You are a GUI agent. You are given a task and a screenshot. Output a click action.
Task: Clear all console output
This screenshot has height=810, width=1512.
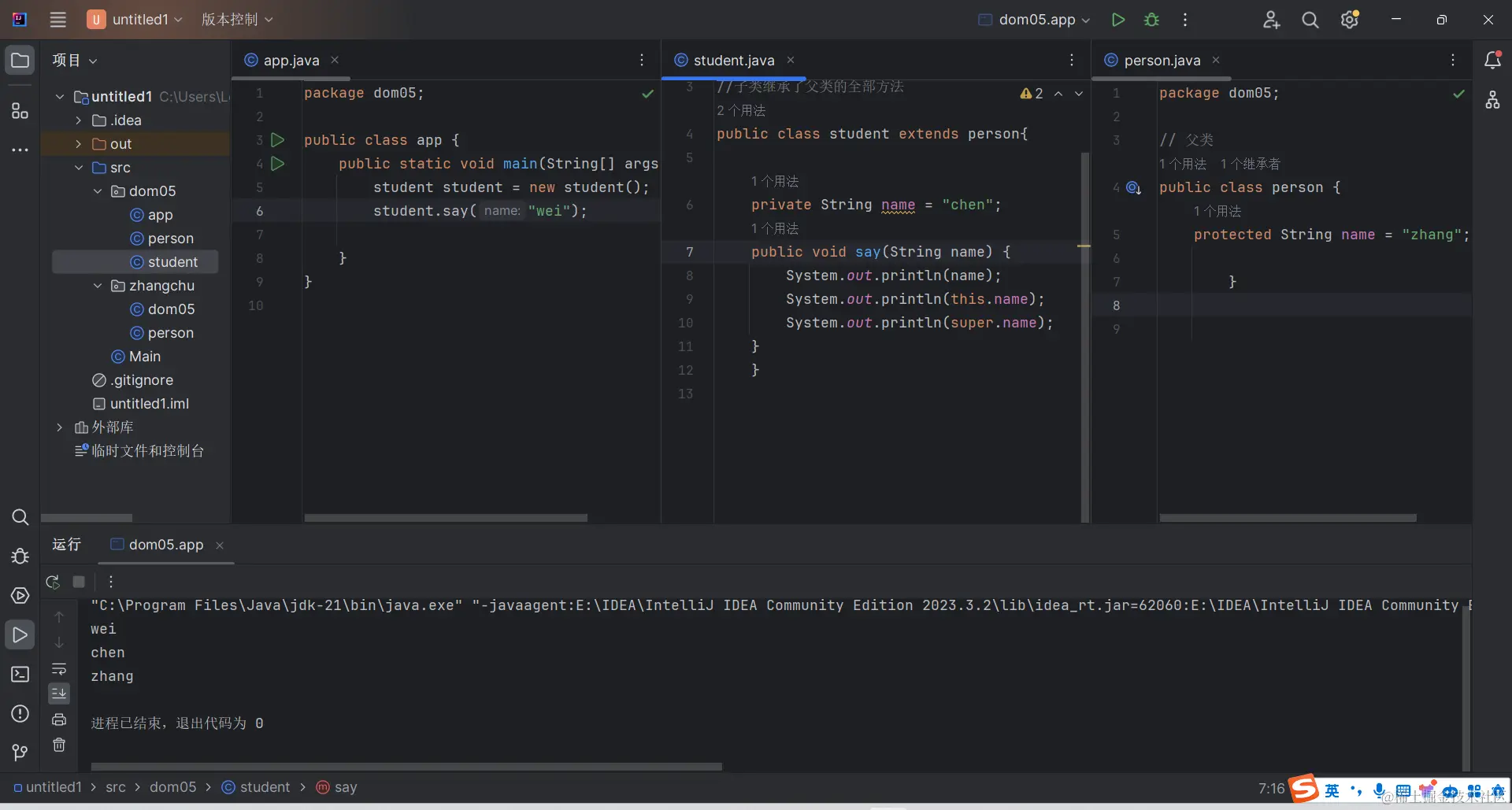point(59,745)
